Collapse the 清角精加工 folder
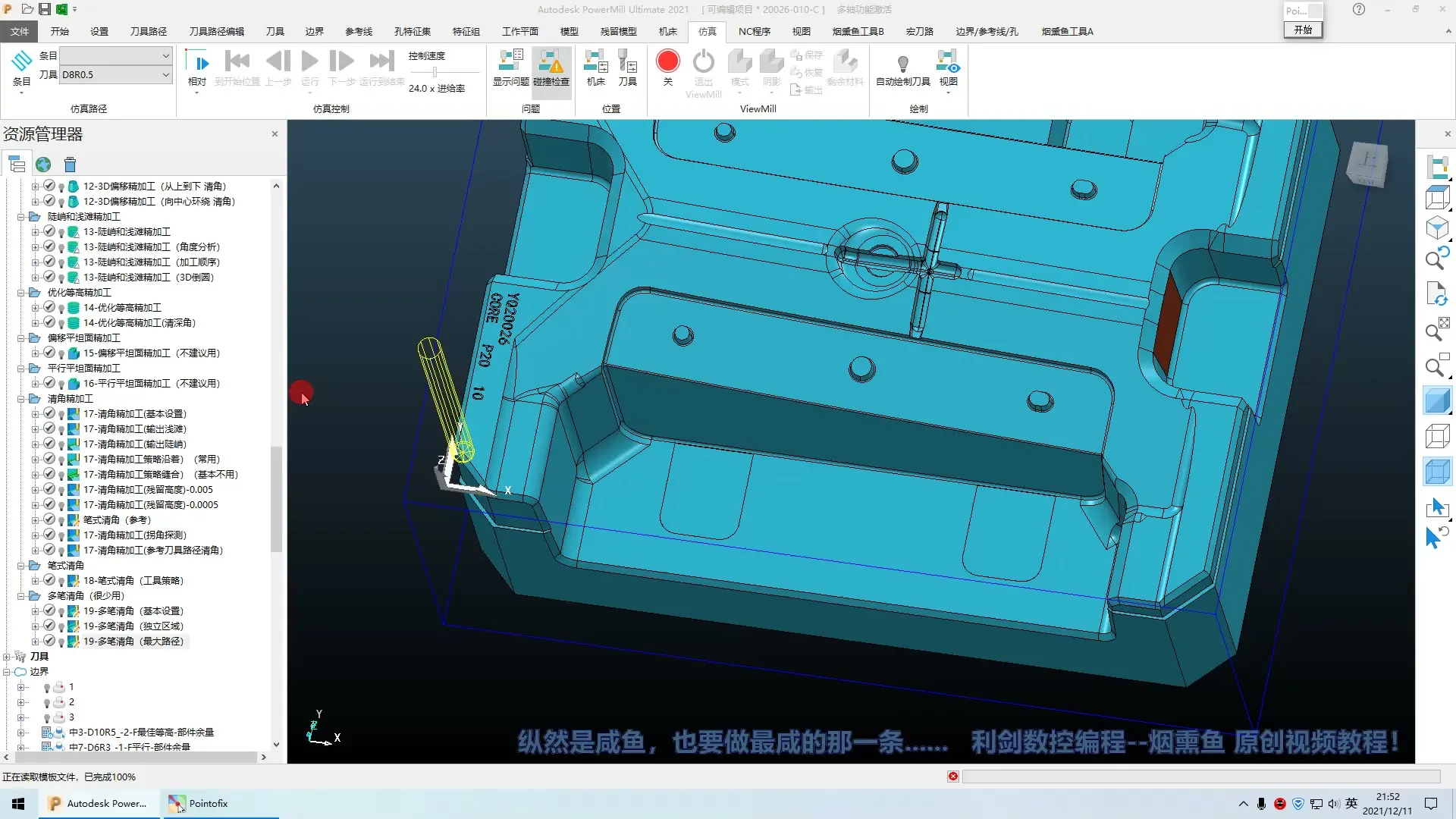 (x=22, y=399)
